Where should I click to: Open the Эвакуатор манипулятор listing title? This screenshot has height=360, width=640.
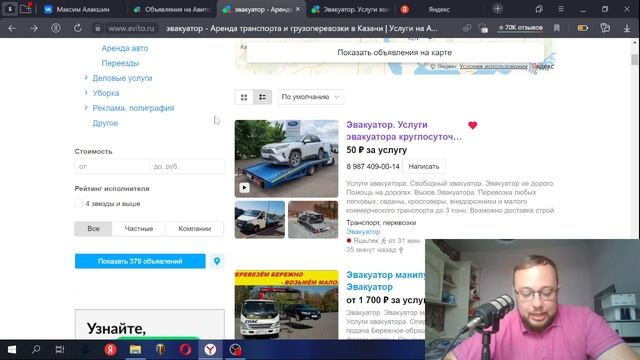[x=386, y=281]
